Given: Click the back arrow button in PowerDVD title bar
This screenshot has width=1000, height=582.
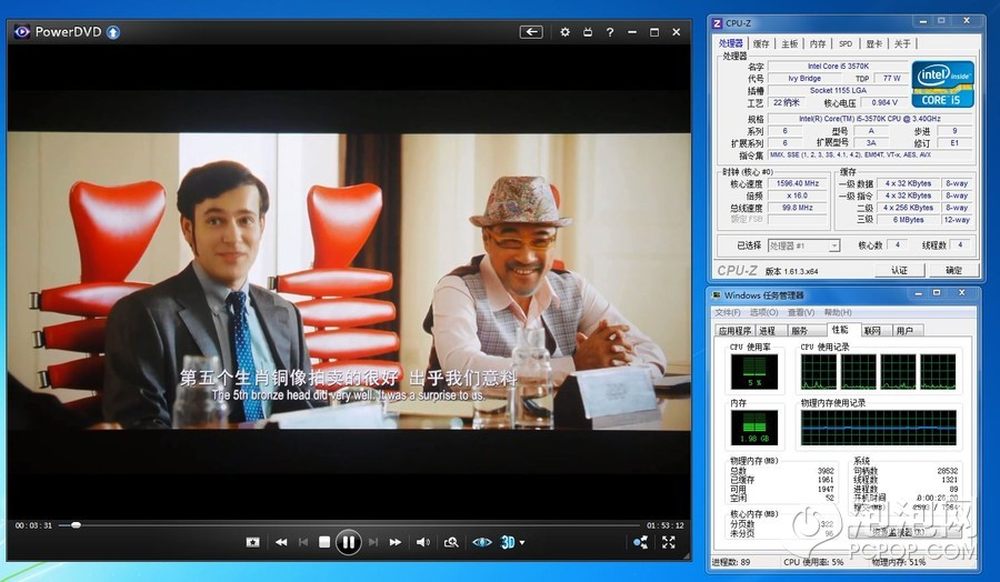Looking at the screenshot, I should pos(531,32).
